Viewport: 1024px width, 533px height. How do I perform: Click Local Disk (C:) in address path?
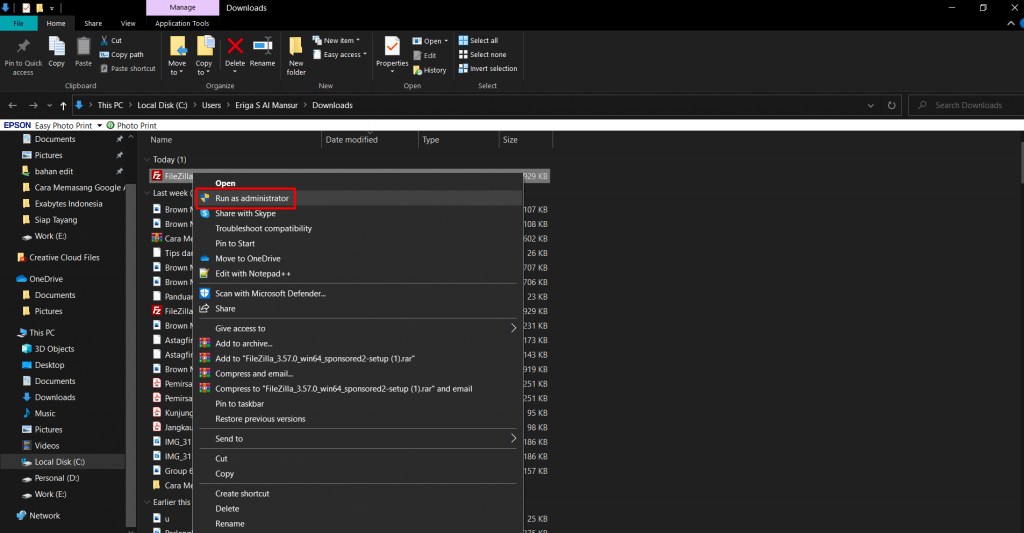coord(162,105)
